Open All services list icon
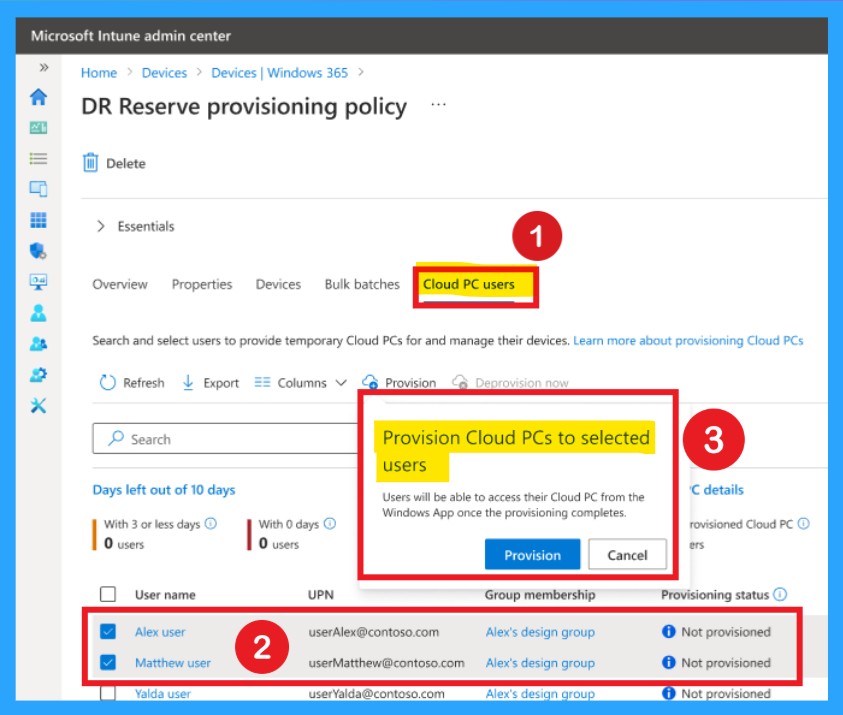Screen dimensions: 843x715 coord(38,159)
